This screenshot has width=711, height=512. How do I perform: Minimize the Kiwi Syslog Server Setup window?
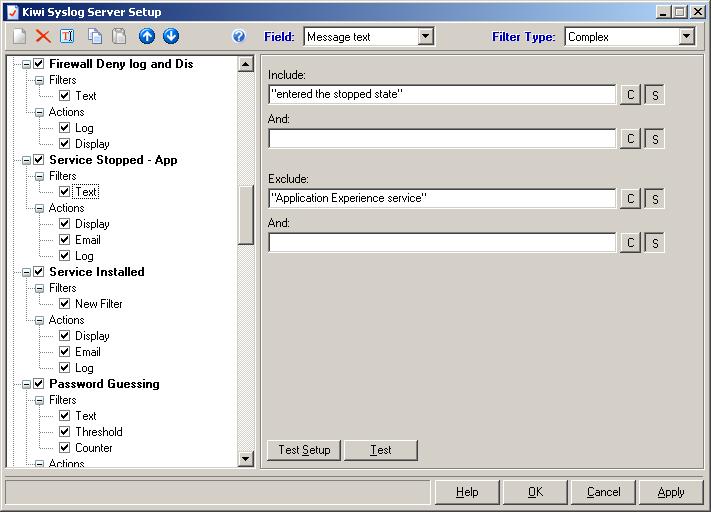point(663,12)
